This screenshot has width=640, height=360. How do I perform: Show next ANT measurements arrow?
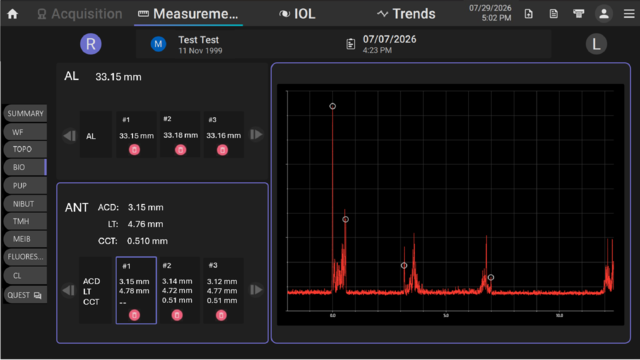tap(256, 290)
